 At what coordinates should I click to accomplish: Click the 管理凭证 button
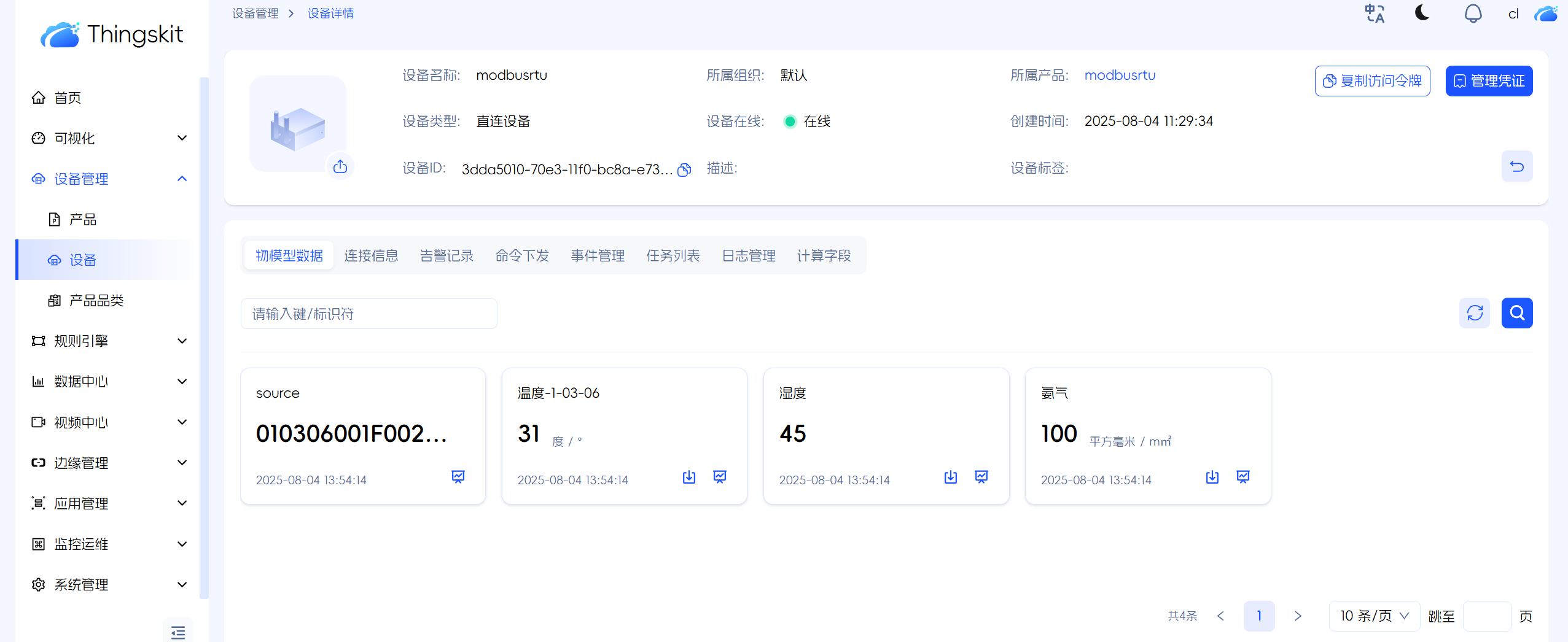pyautogui.click(x=1489, y=81)
